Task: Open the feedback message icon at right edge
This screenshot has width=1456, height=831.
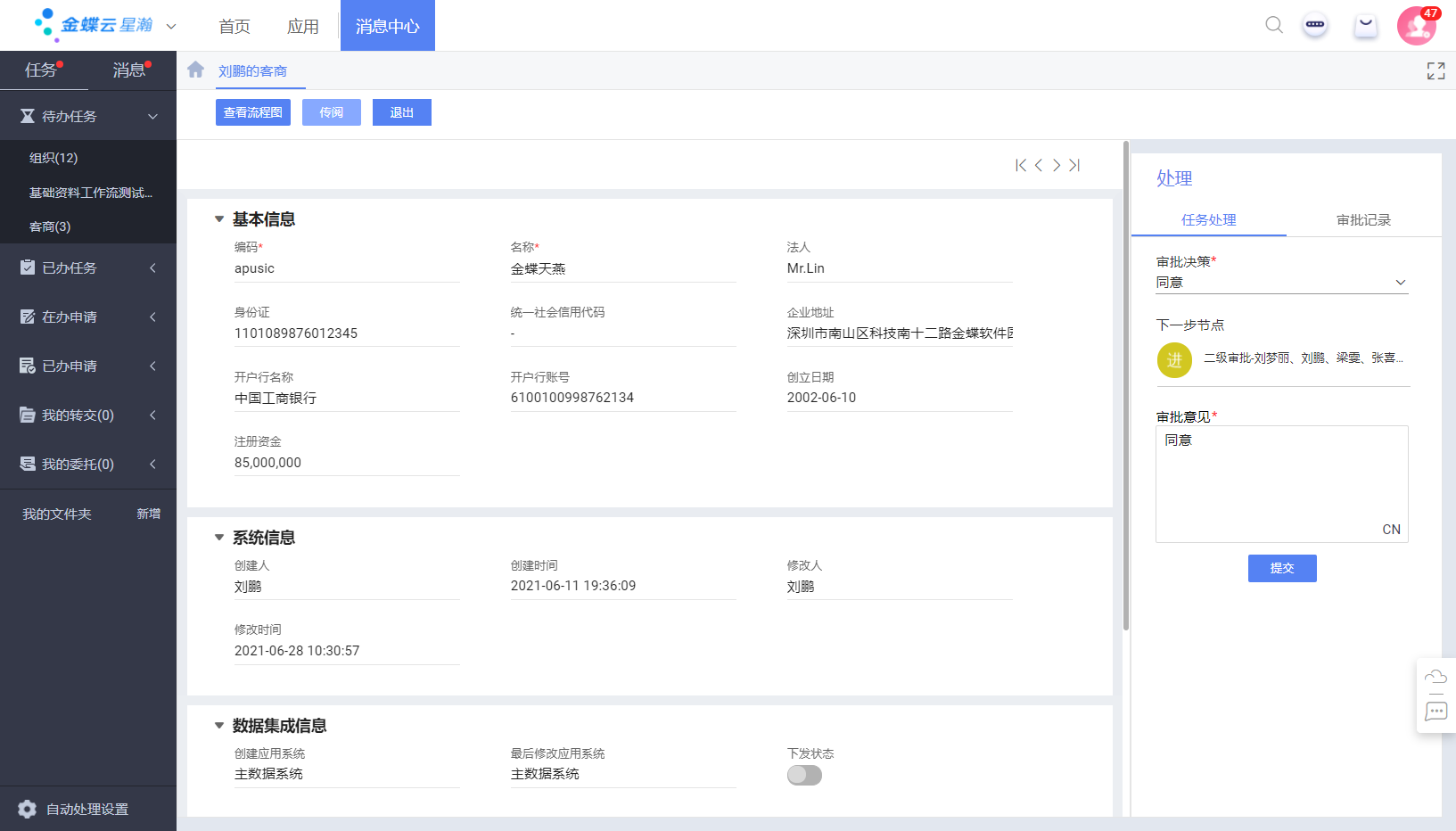Action: tap(1435, 712)
